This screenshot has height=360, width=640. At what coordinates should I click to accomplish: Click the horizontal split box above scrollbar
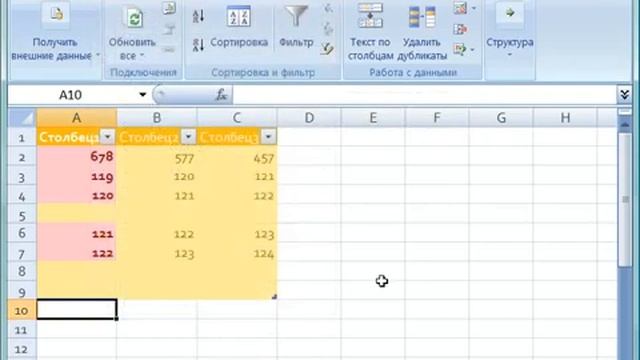pyautogui.click(x=624, y=111)
